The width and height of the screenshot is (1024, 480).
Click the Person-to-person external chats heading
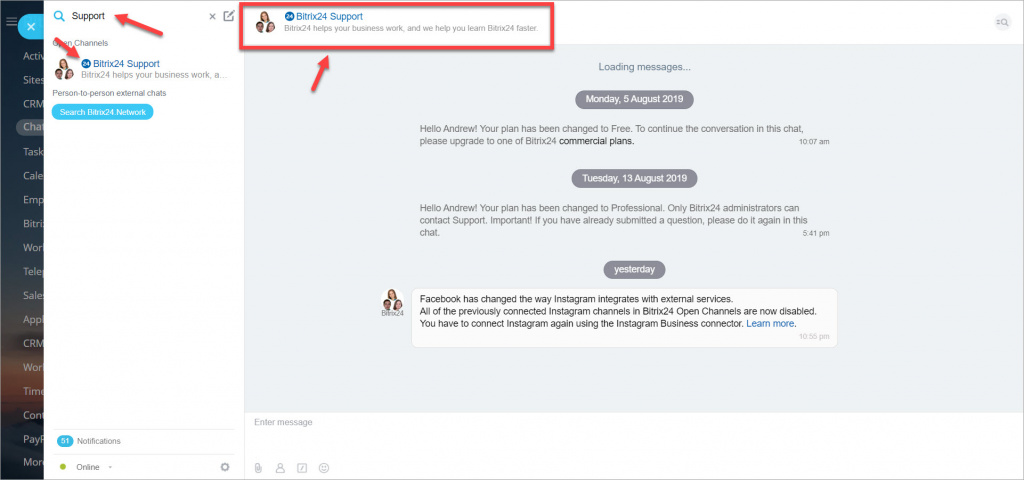(109, 93)
